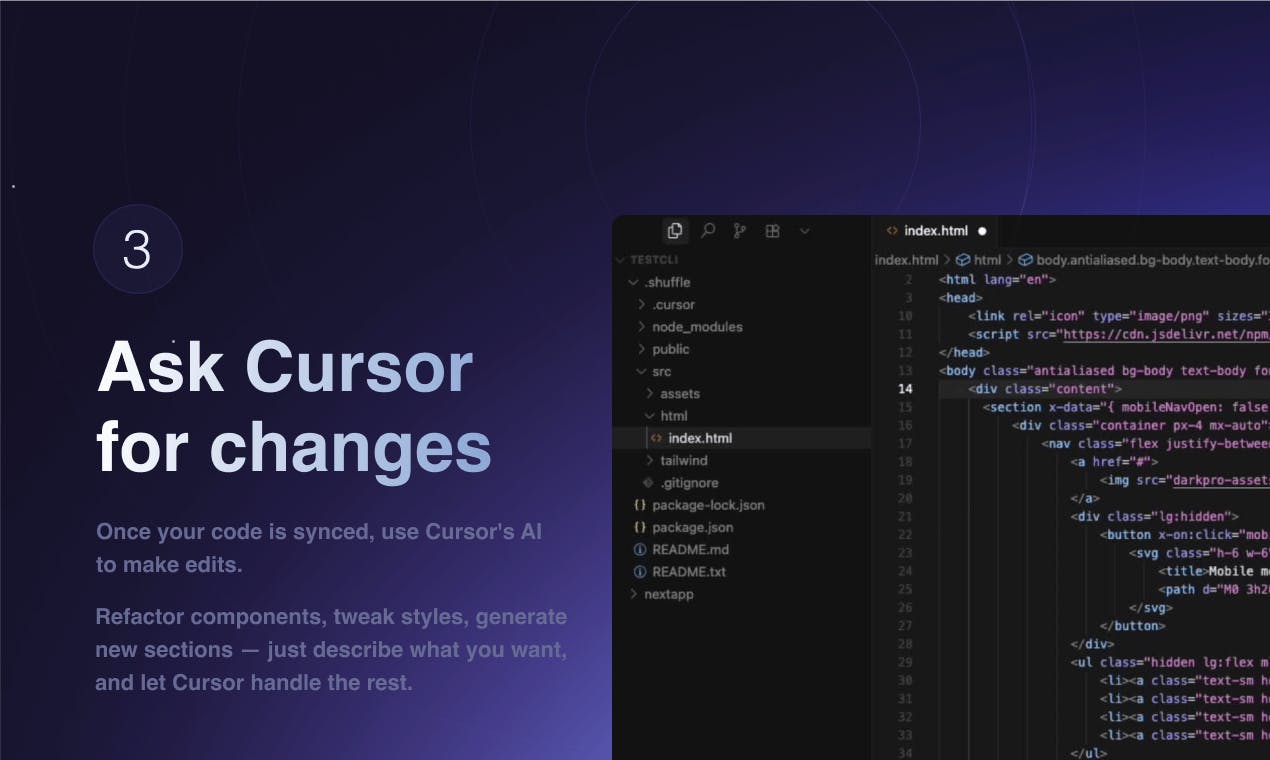Click the <a href="#"> code line
The height and width of the screenshot is (760, 1270).
(x=1114, y=462)
